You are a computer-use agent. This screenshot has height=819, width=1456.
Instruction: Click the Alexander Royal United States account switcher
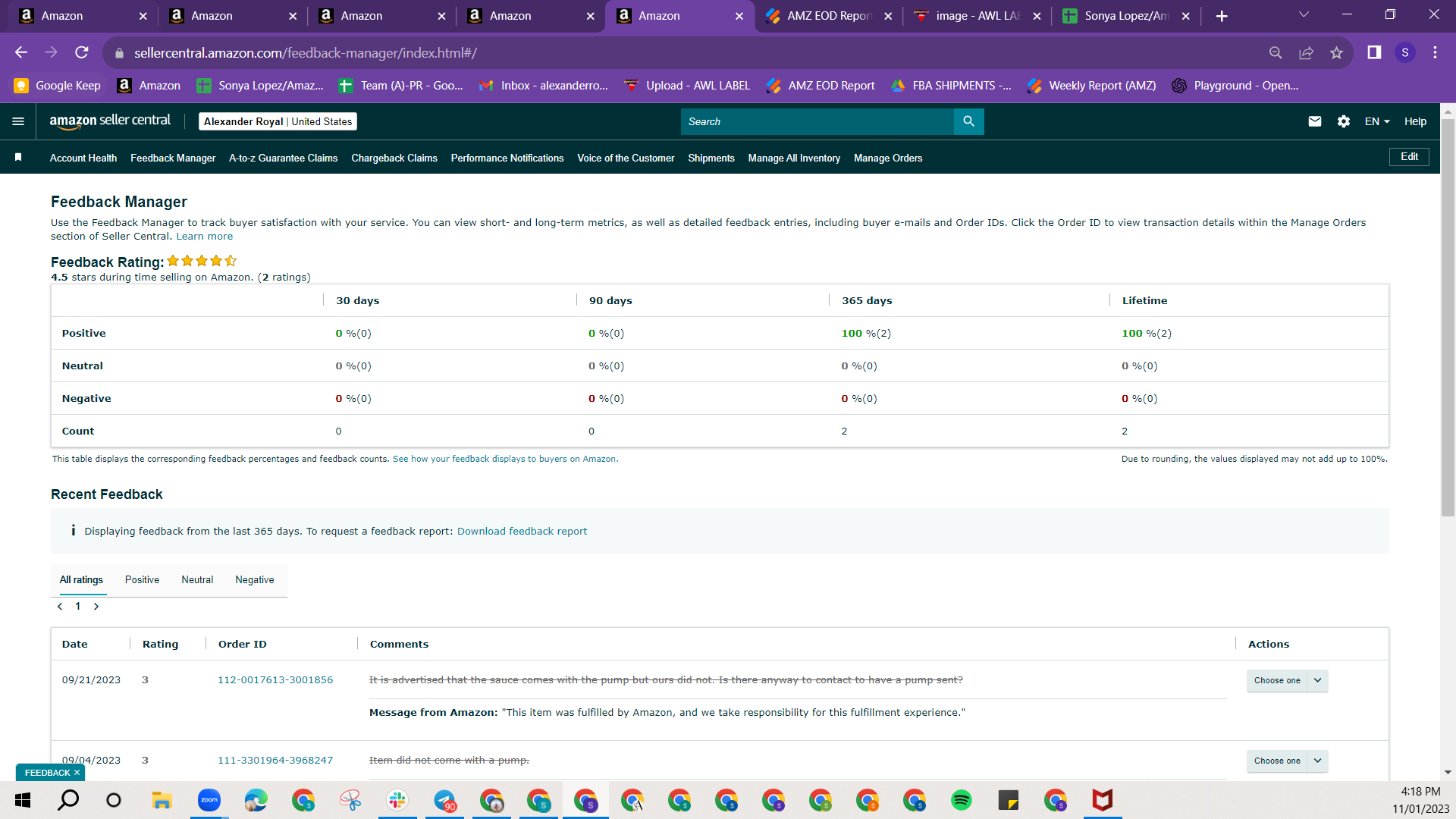point(278,121)
